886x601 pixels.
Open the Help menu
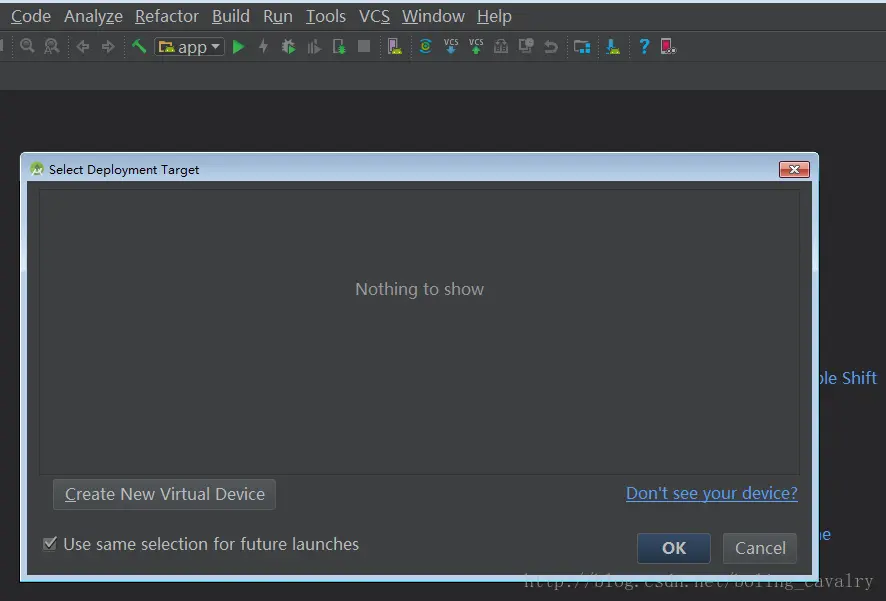pos(494,16)
